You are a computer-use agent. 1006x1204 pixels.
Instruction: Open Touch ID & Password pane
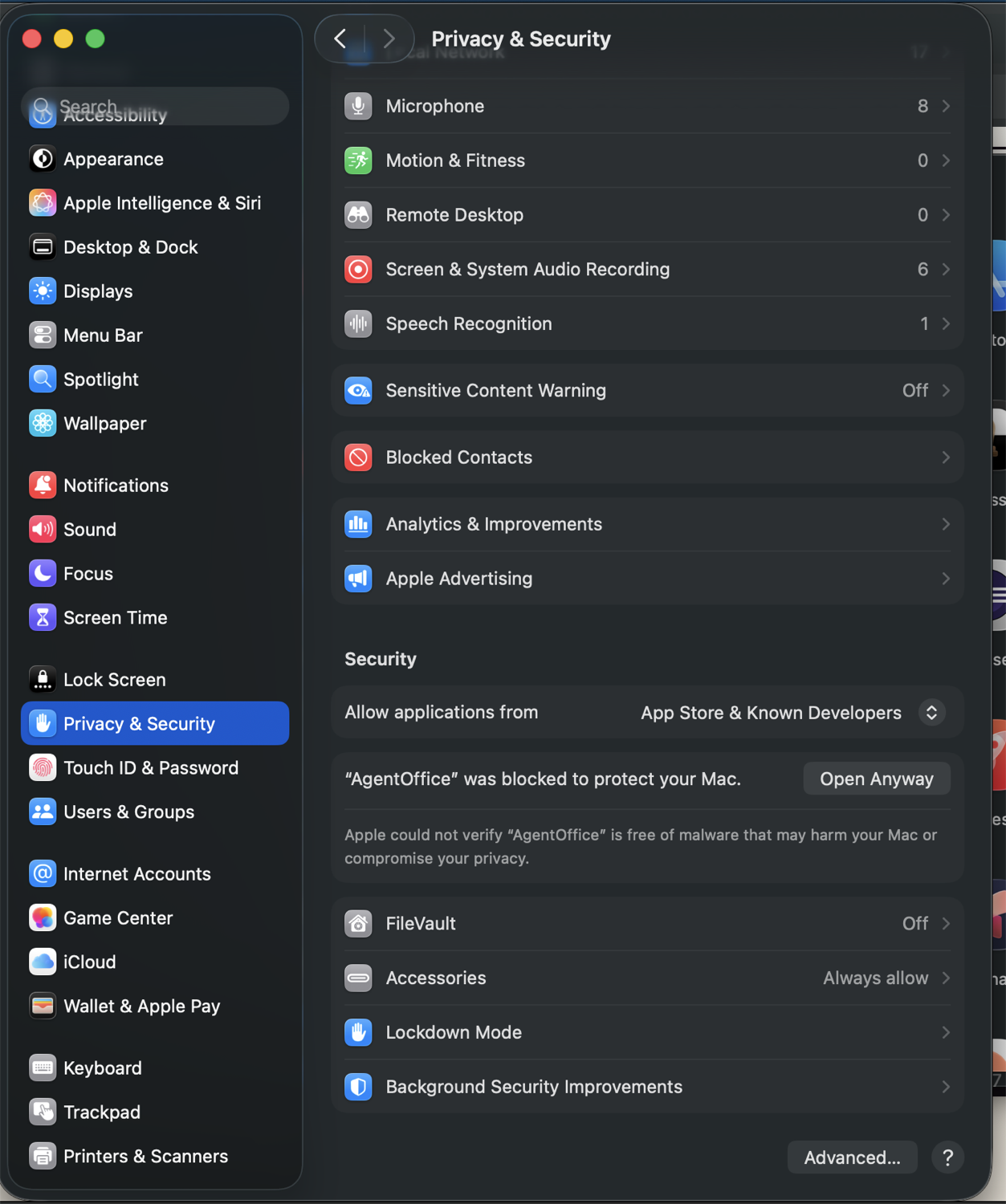click(x=155, y=768)
